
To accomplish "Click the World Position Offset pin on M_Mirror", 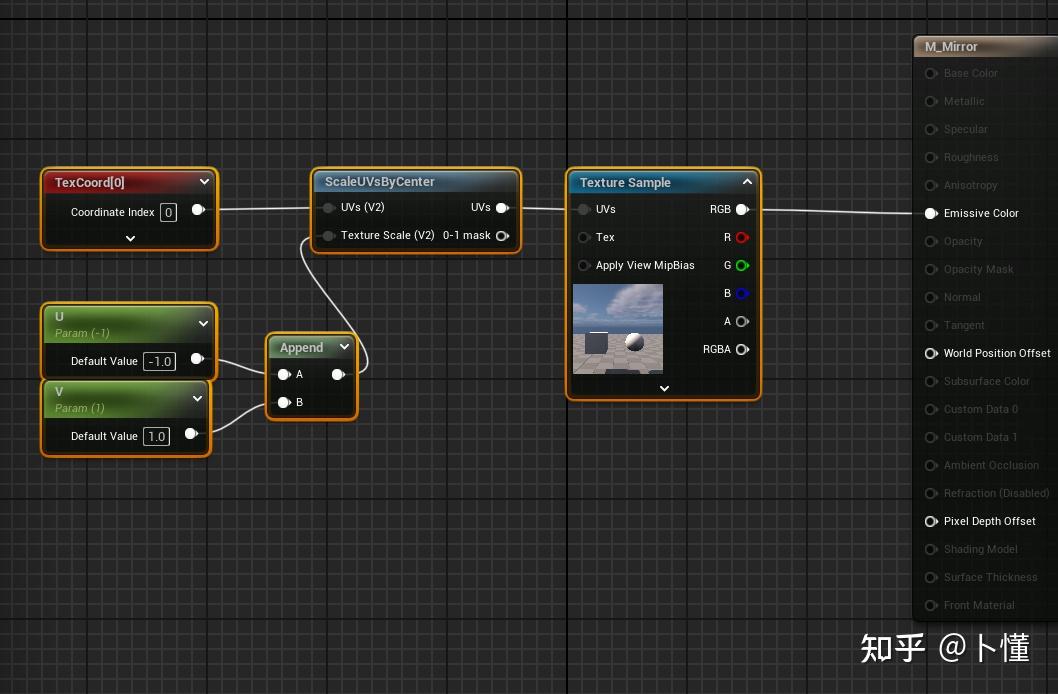I will tap(931, 353).
